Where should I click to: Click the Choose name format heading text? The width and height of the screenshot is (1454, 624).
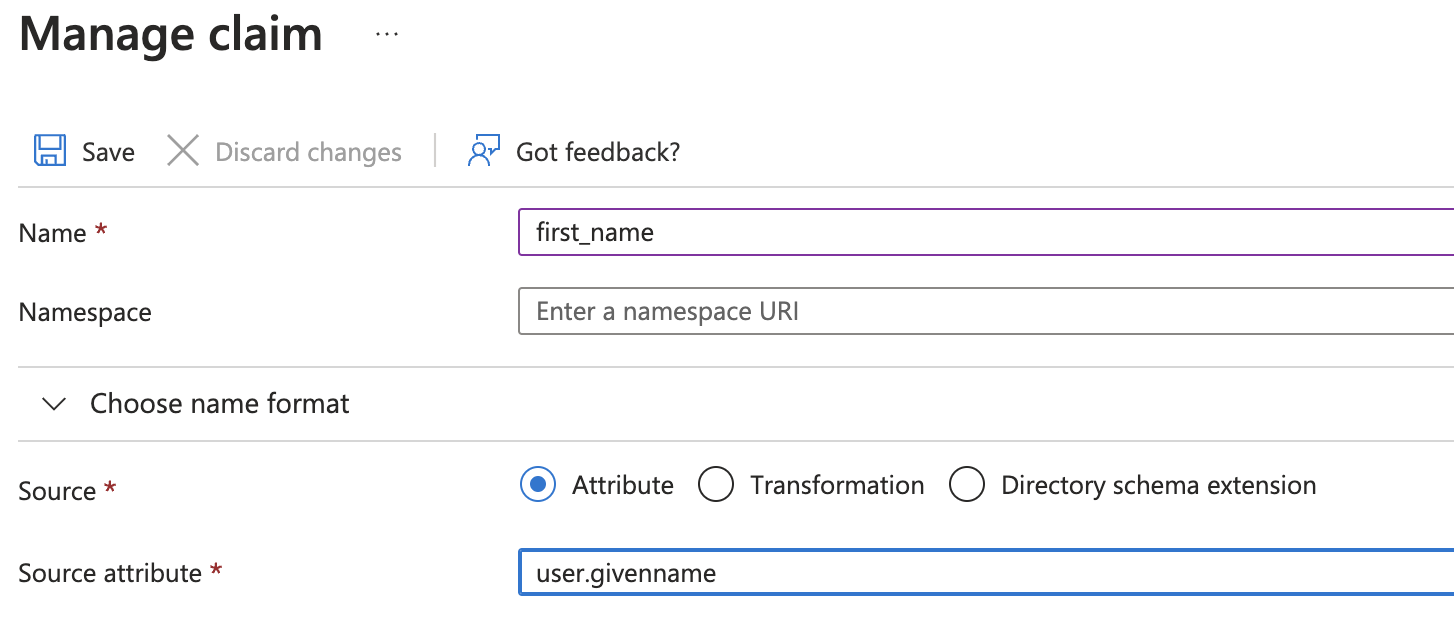220,404
